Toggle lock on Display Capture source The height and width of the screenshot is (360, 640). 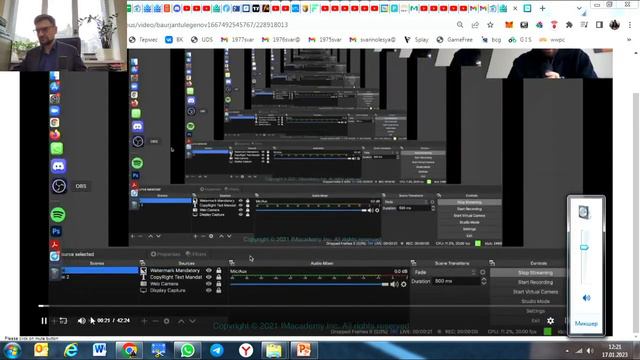[x=219, y=290]
